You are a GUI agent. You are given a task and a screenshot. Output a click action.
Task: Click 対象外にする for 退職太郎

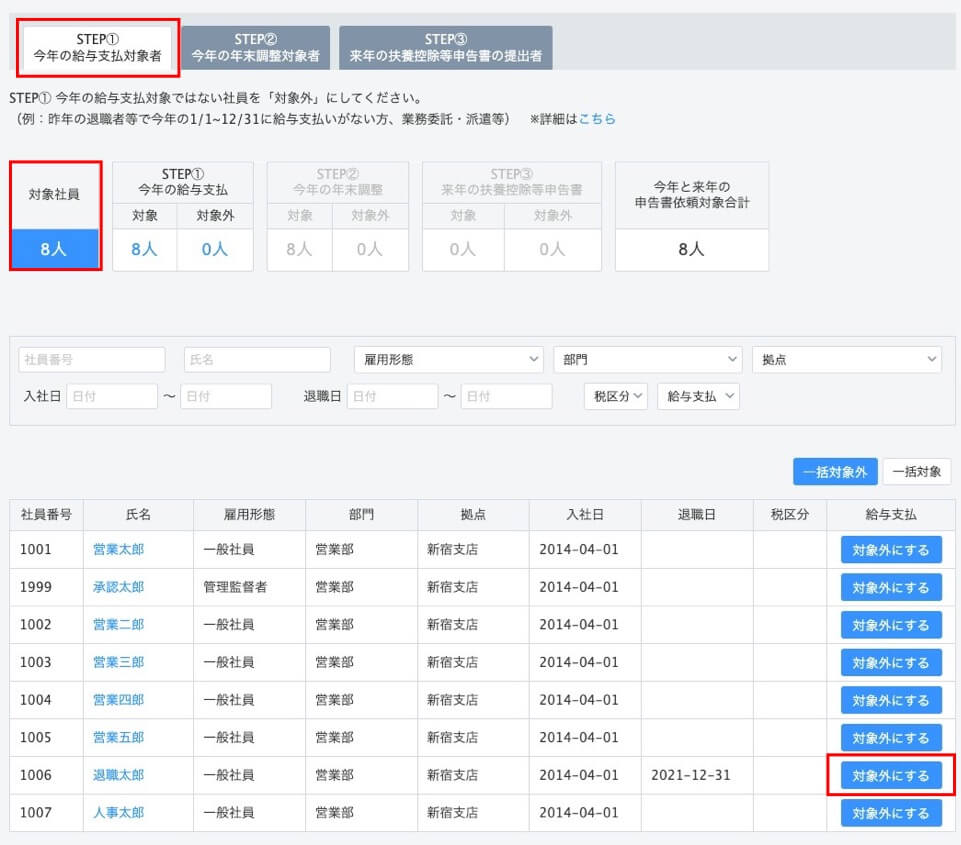coord(890,775)
